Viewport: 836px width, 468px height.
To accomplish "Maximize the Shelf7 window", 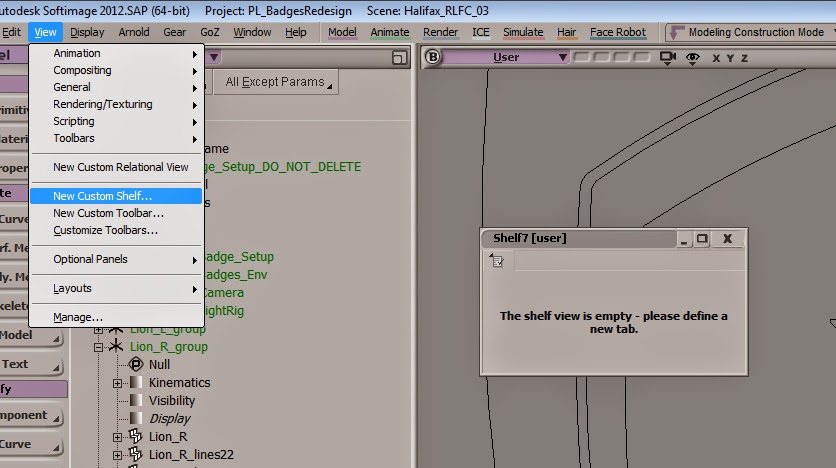I will [x=702, y=239].
